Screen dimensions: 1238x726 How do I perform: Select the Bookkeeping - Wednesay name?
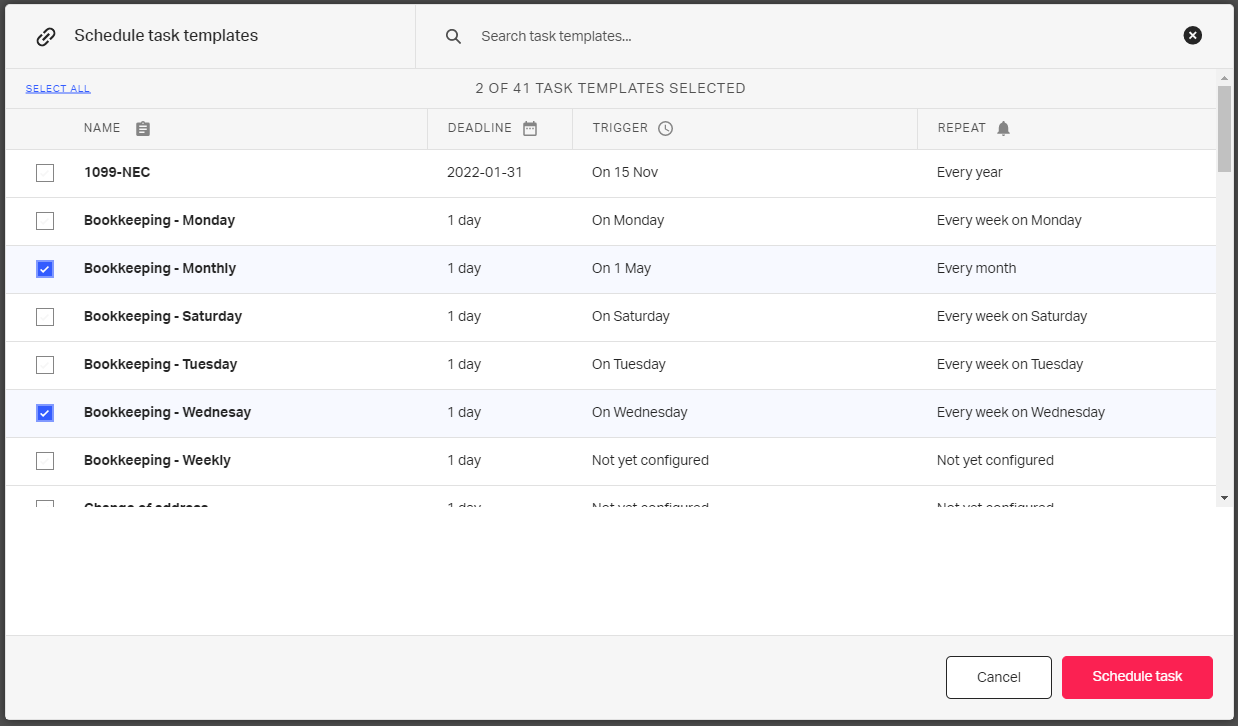tap(167, 412)
